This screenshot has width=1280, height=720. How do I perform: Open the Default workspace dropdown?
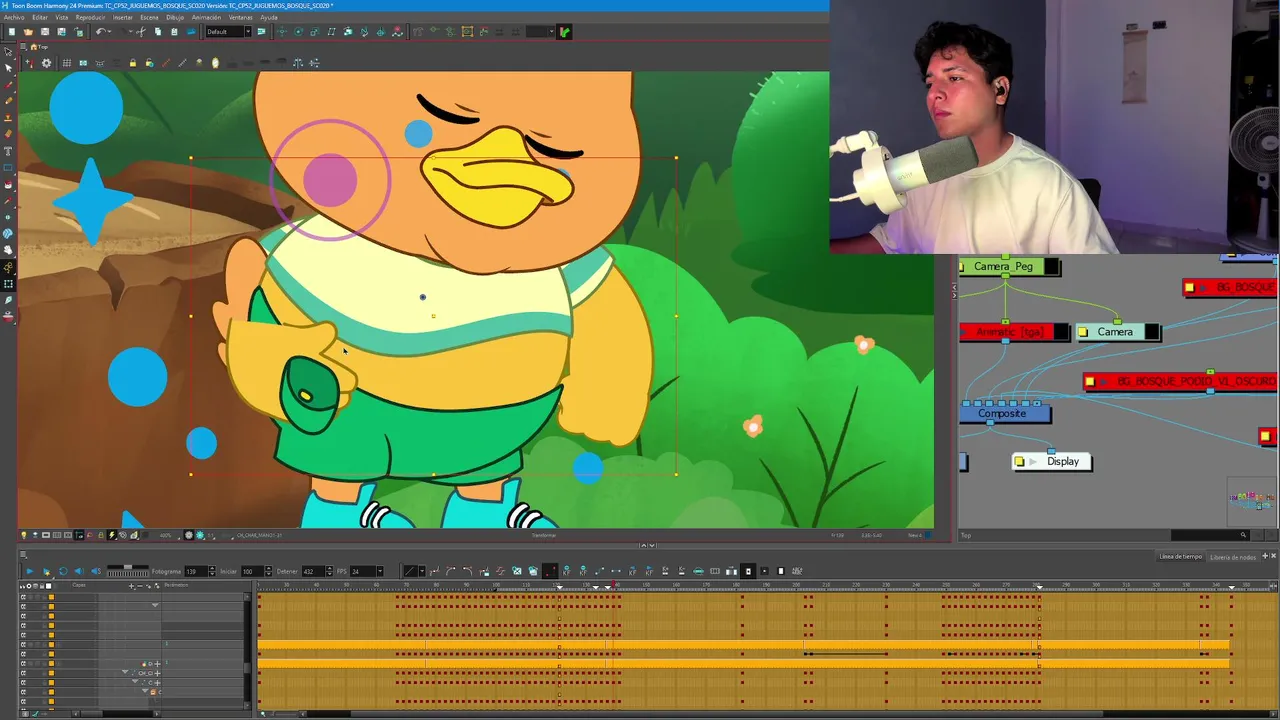(228, 32)
